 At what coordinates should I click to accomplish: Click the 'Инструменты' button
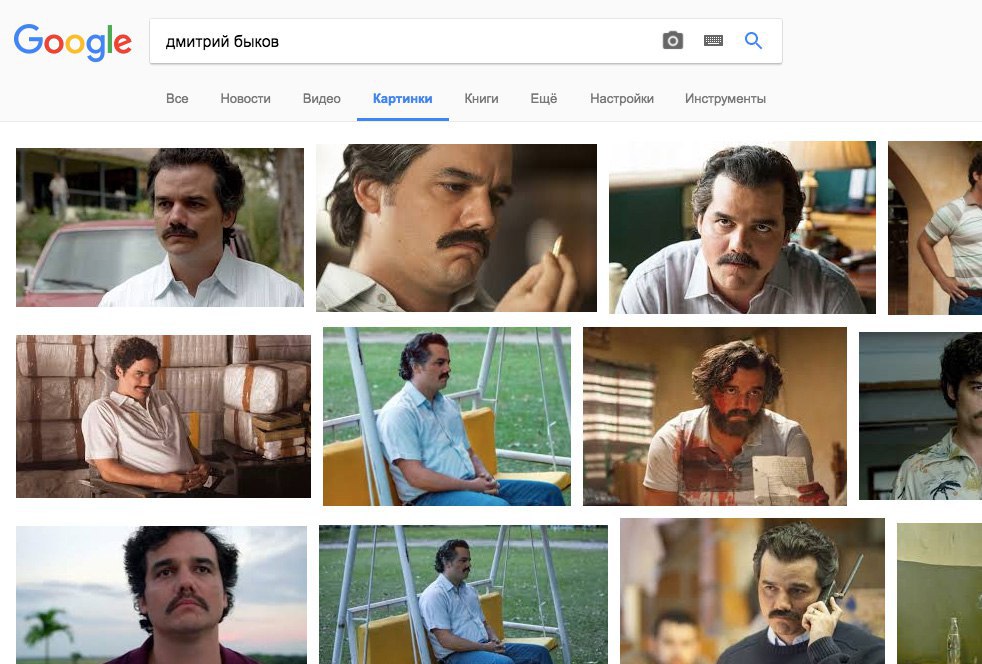(x=725, y=98)
